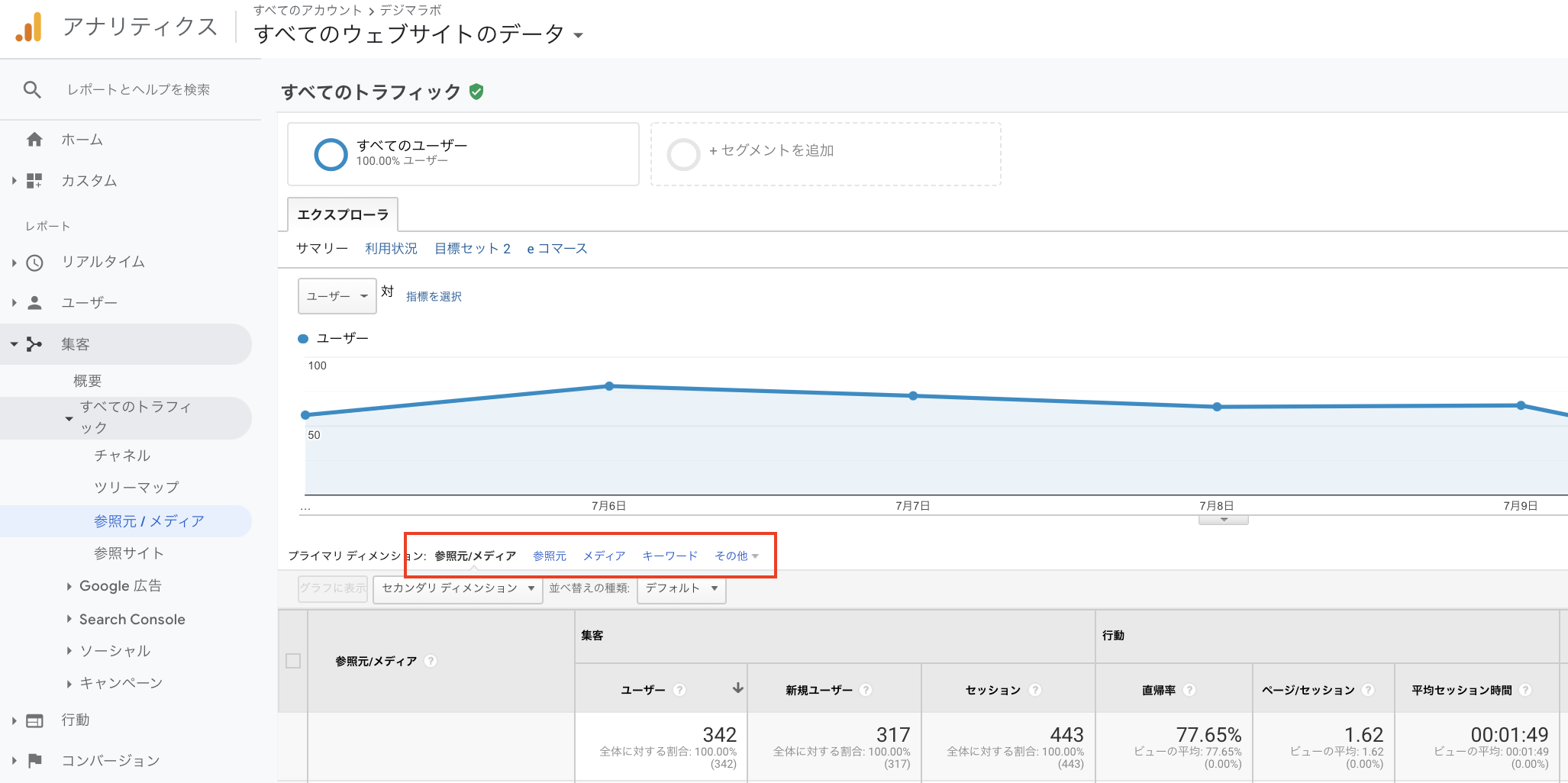This screenshot has height=783, width=1568.
Task: Click the ユーザー person icon in sidebar
Action: tap(34, 303)
